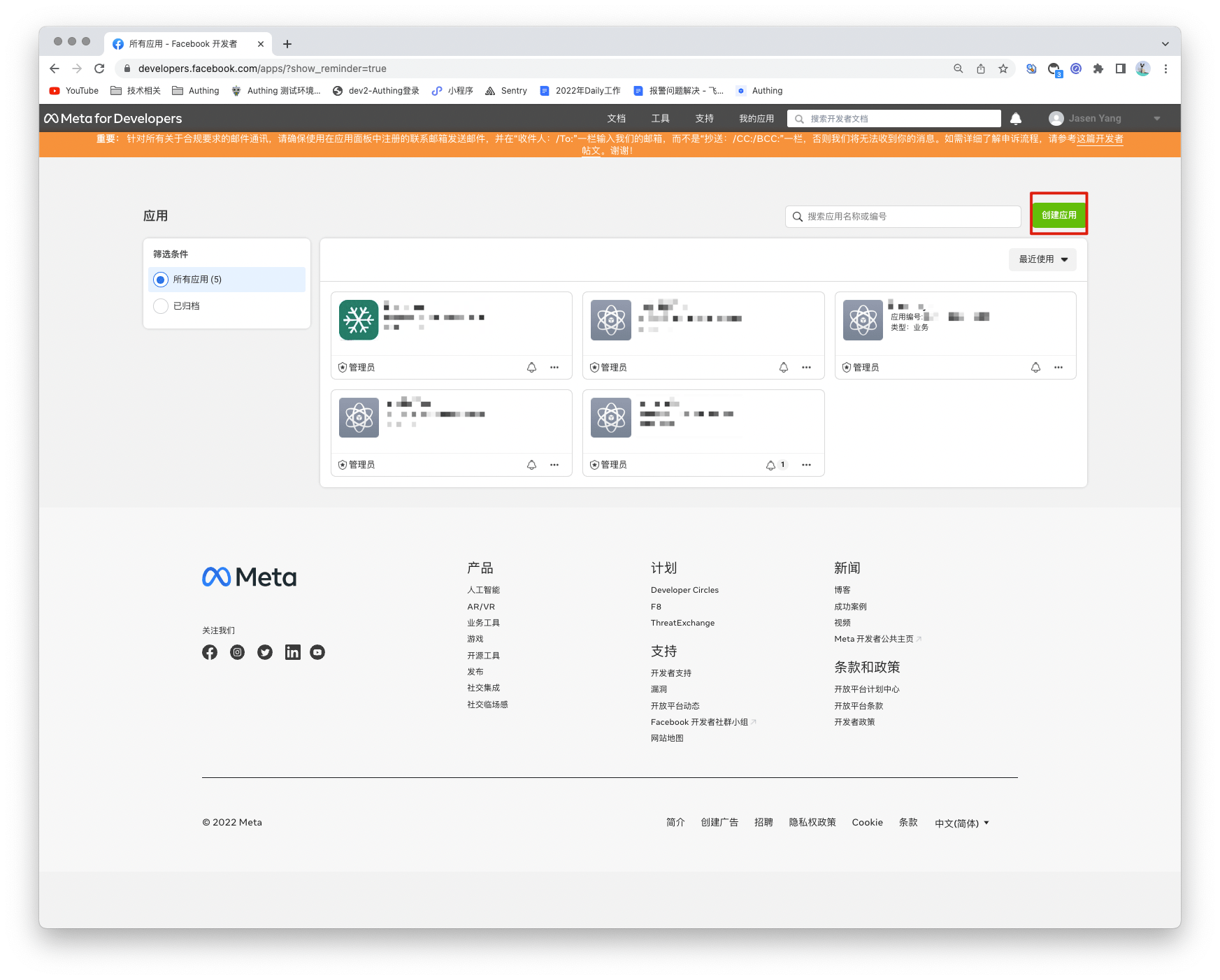Image resolution: width=1220 pixels, height=980 pixels.
Task: Open Meta's Facebook social icon in footer
Action: [210, 652]
